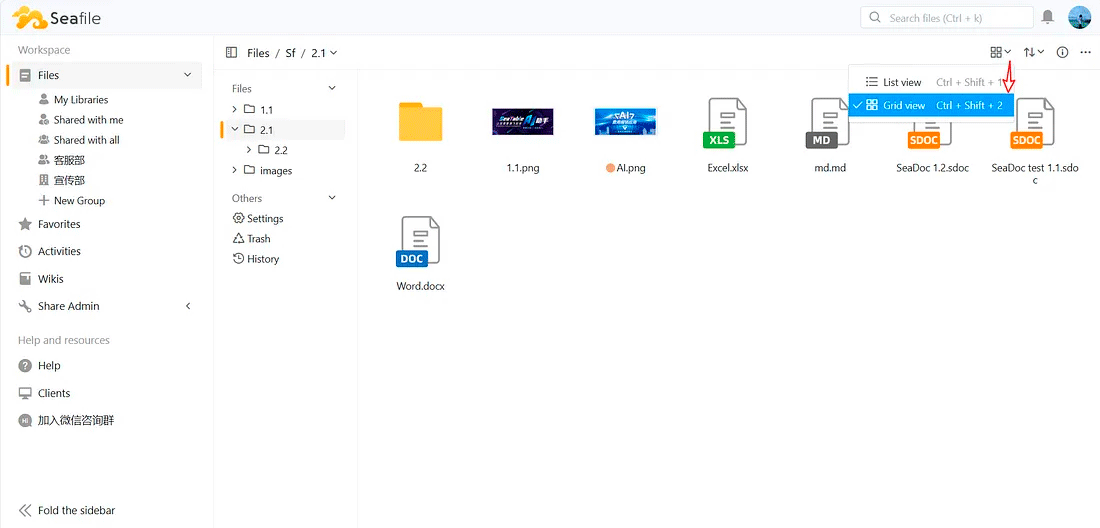Open 加入微信咨询群 link

(x=76, y=421)
